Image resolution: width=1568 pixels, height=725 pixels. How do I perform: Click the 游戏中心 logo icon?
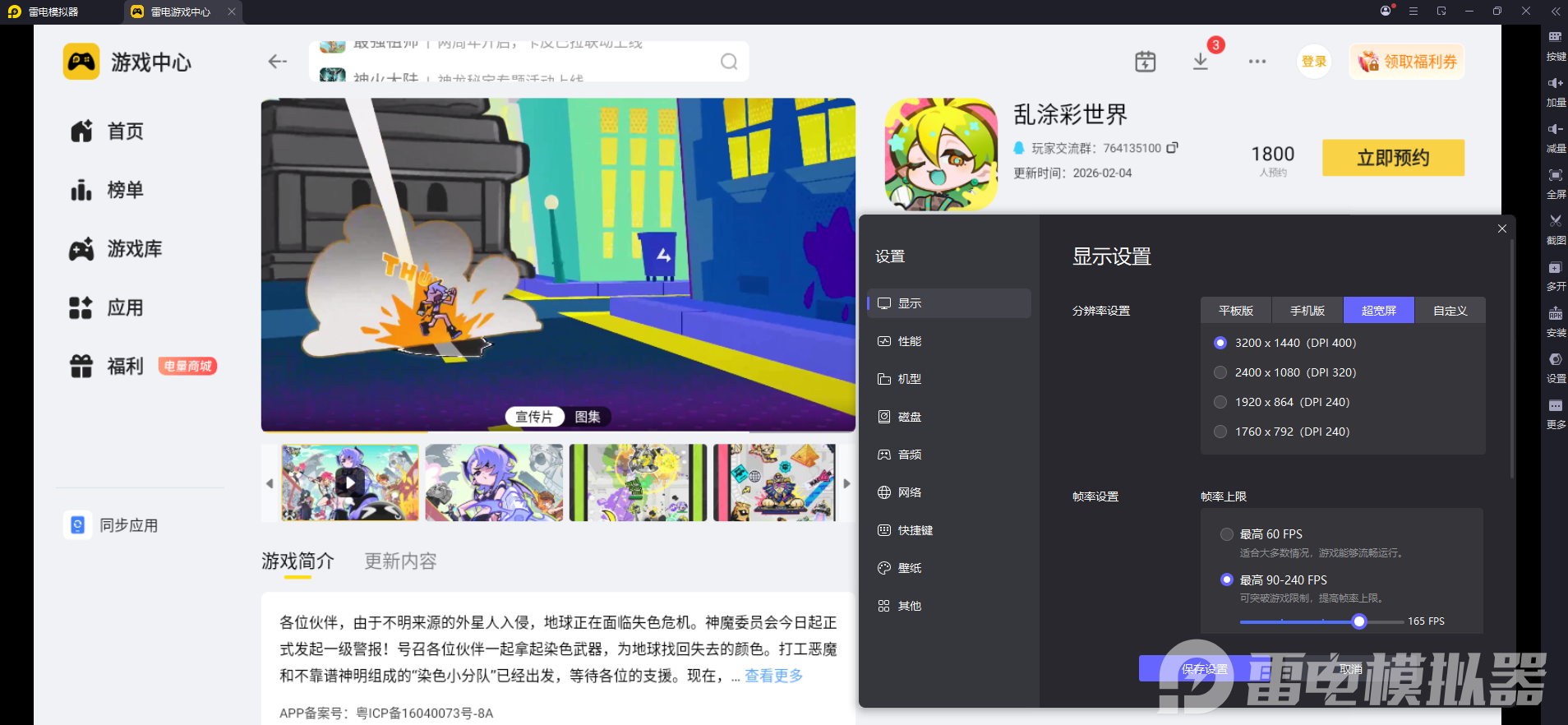[x=81, y=62]
